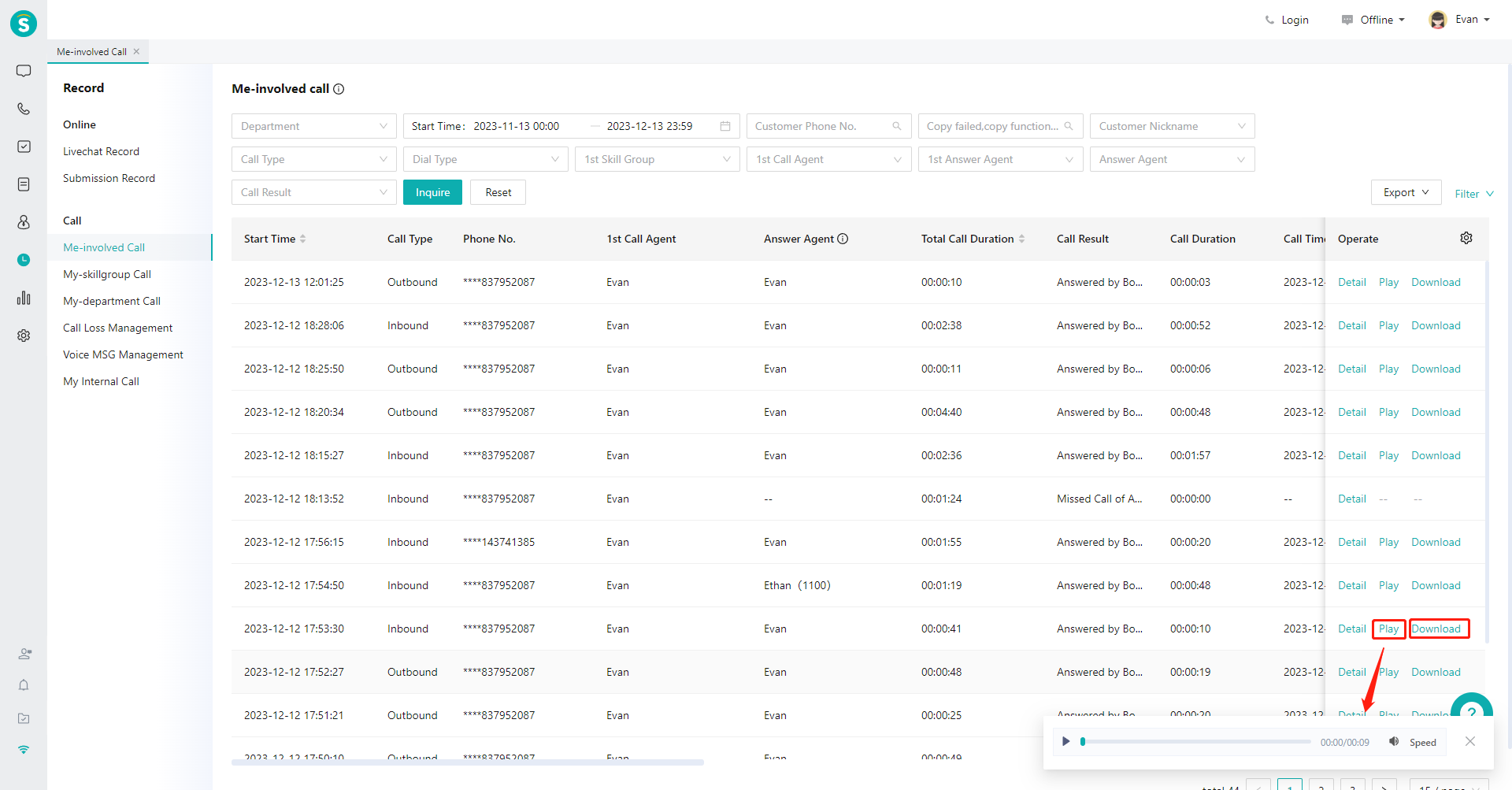
Task: Click the info icon beside Me-involved call title
Action: pyautogui.click(x=339, y=89)
